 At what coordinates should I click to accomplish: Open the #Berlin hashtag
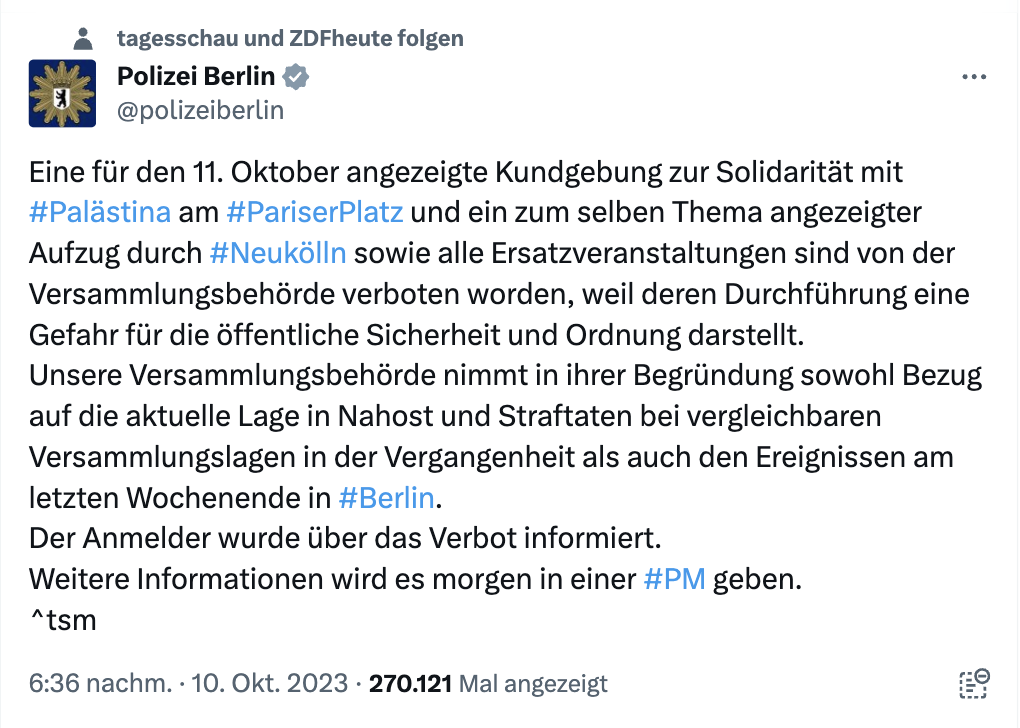[x=386, y=497]
